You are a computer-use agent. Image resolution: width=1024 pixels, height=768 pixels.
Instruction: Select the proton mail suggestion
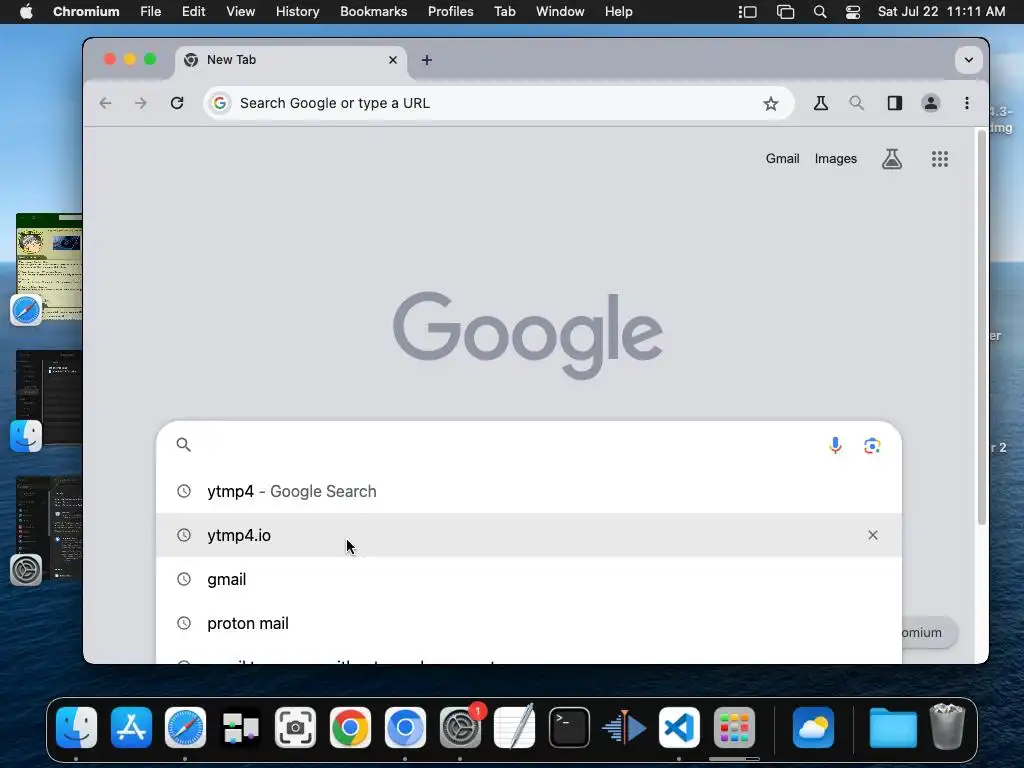pos(529,623)
